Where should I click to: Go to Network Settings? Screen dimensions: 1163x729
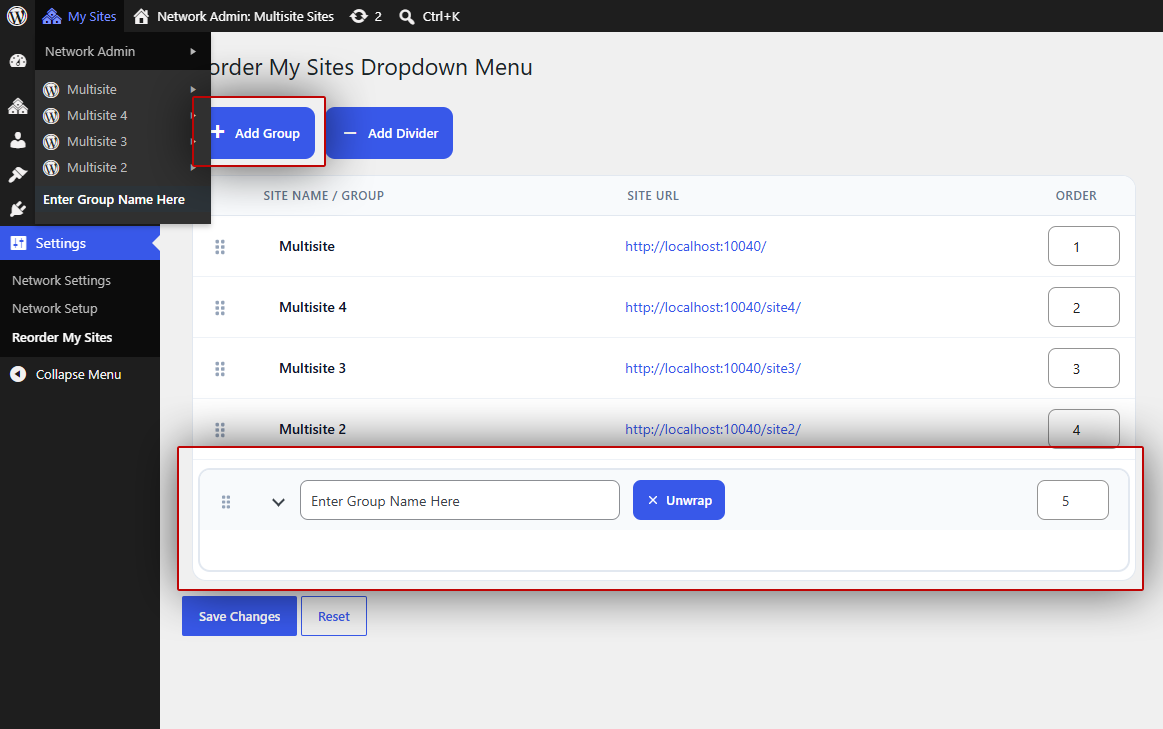pos(62,280)
